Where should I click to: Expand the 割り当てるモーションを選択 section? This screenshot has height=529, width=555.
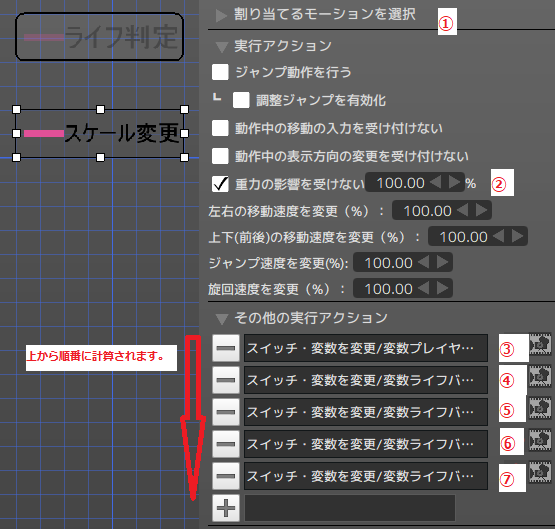pos(222,16)
